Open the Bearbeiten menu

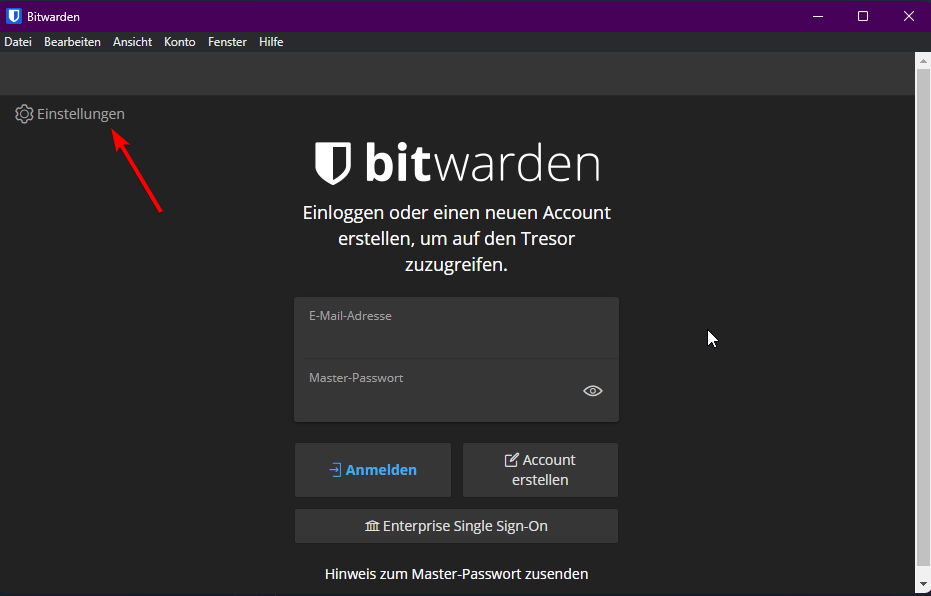[x=72, y=42]
